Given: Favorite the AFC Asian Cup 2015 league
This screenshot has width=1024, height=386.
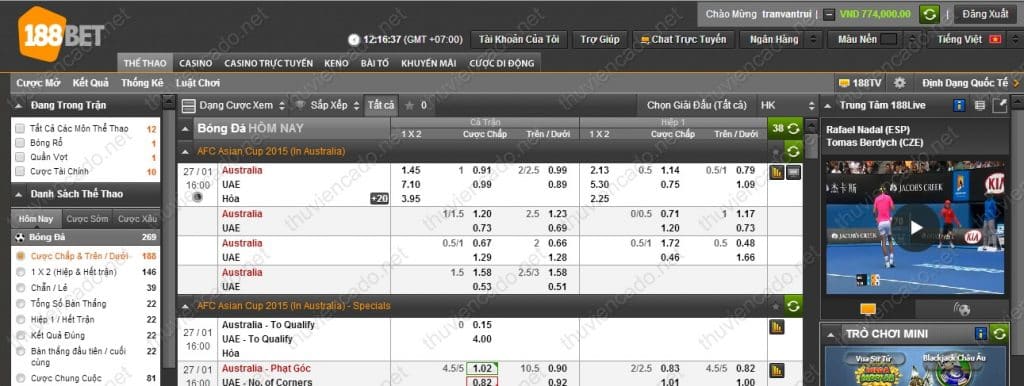Looking at the screenshot, I should coord(776,152).
